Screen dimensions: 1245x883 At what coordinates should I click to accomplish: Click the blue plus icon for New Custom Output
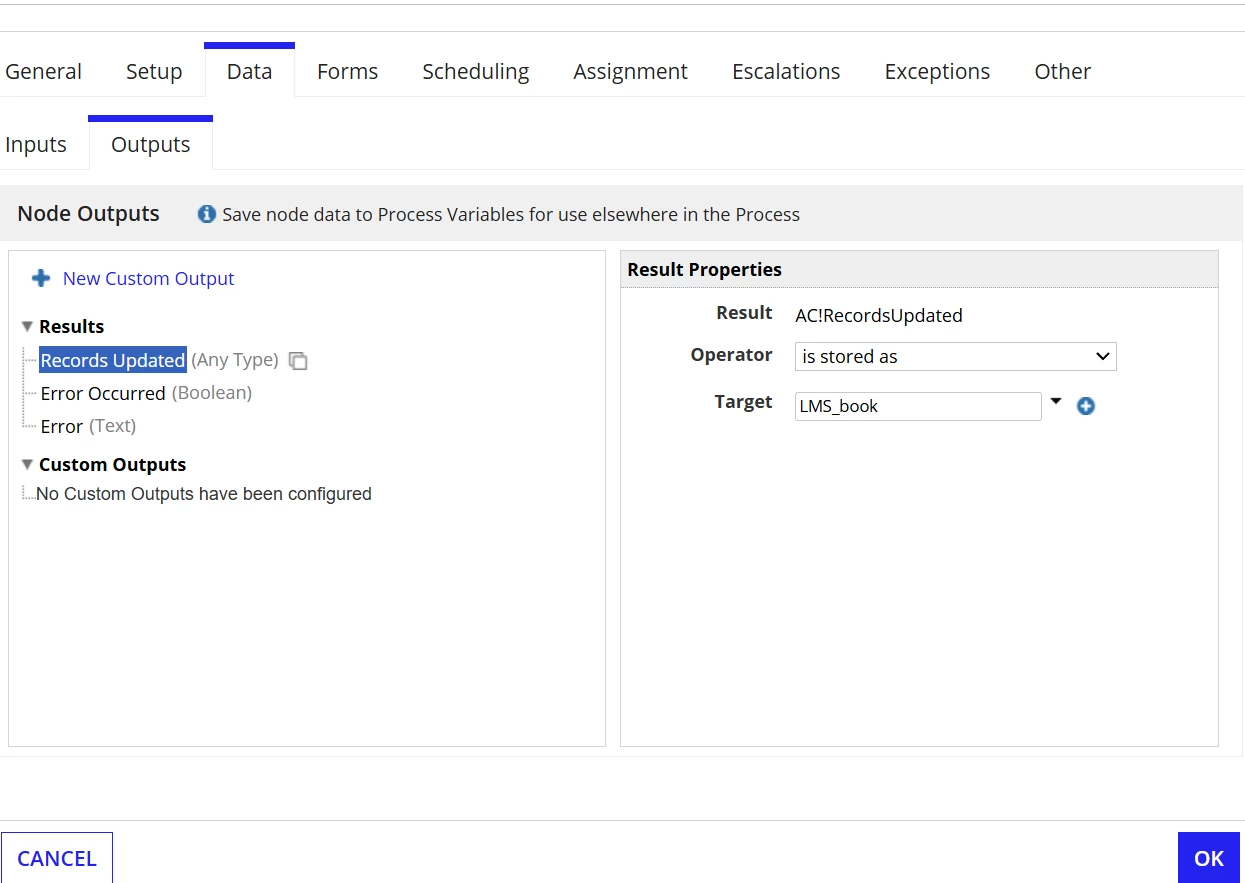click(41, 278)
